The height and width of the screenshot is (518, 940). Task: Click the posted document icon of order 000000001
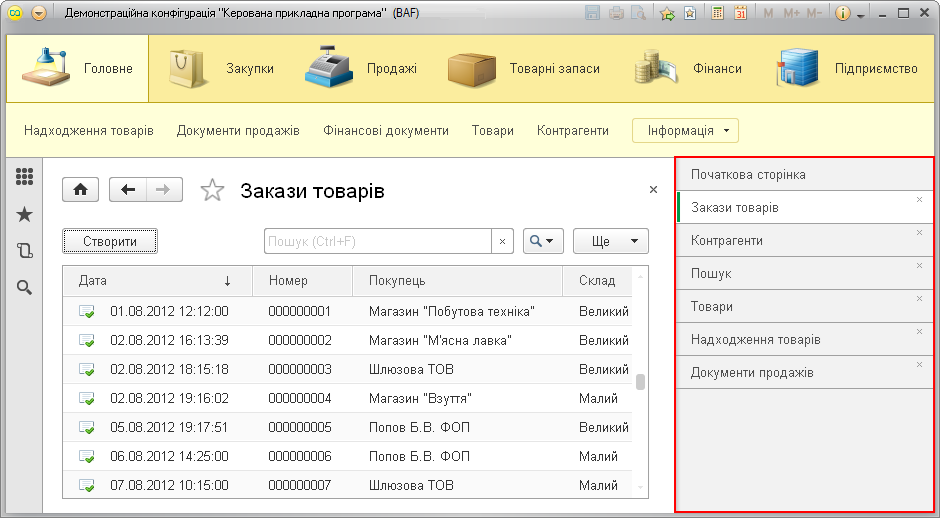[87, 312]
